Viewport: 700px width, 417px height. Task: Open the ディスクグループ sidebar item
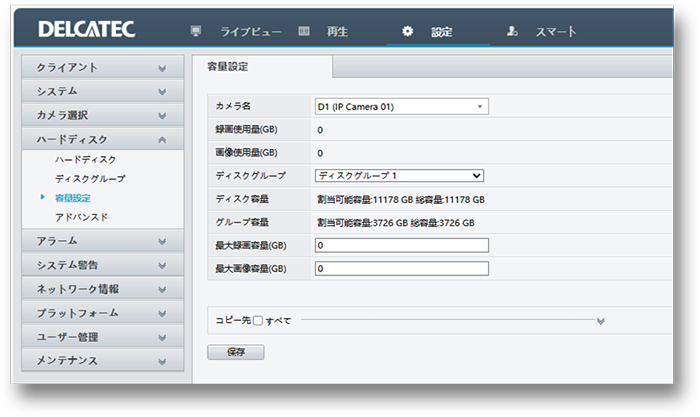(x=90, y=179)
